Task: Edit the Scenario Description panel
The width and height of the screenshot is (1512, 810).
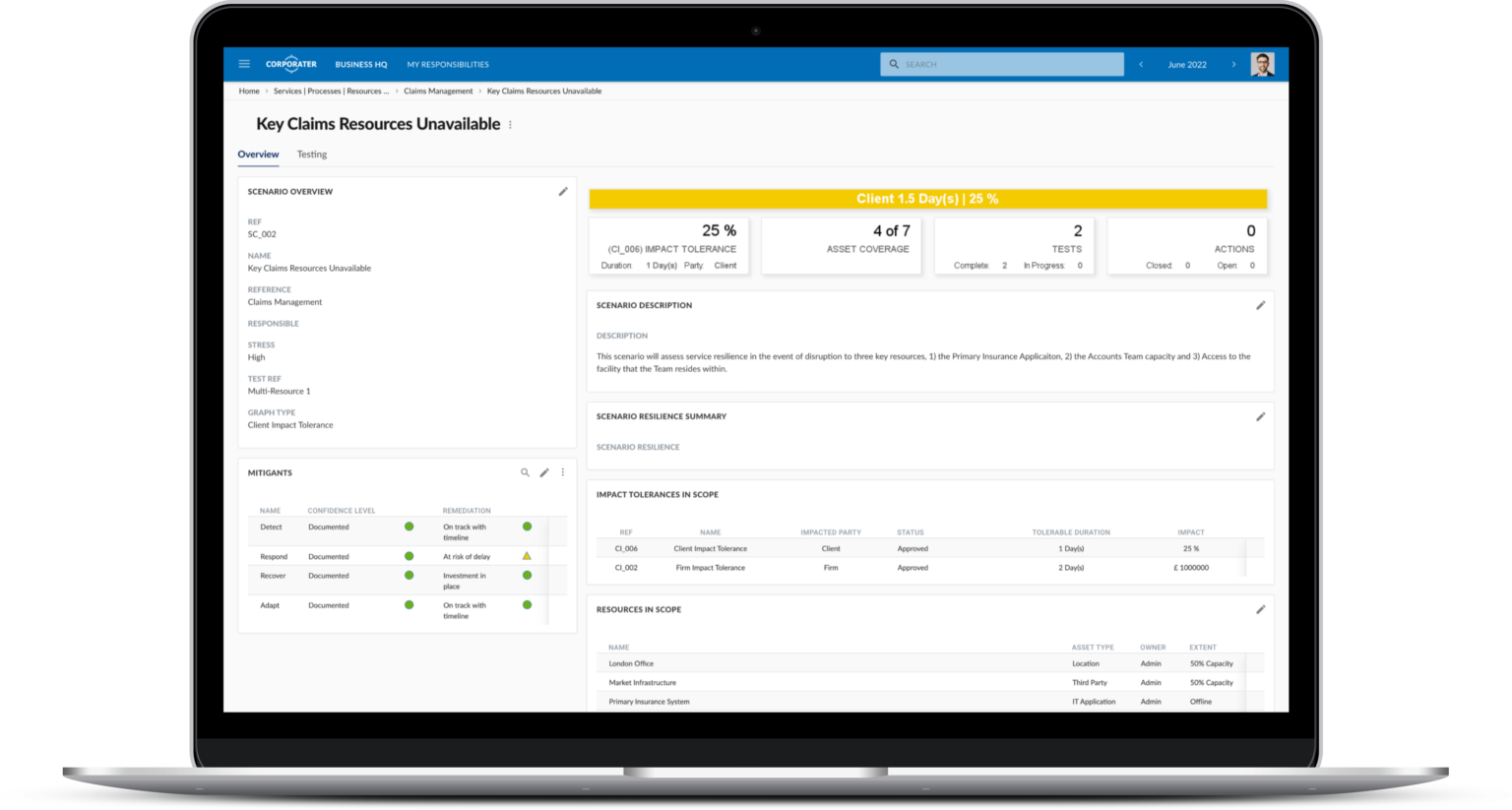Action: (x=1261, y=306)
